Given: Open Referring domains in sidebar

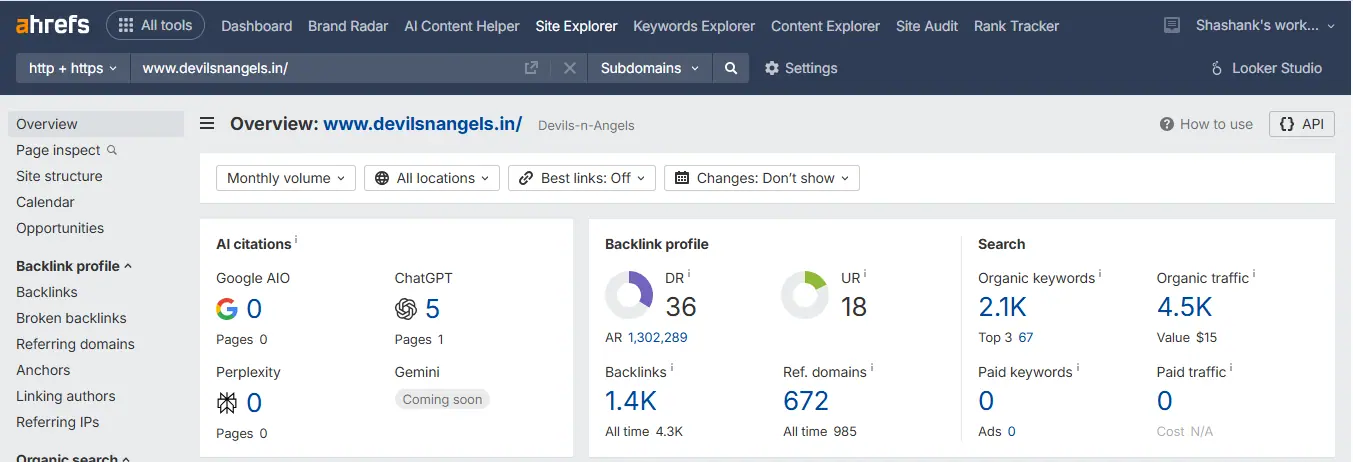Looking at the screenshot, I should [75, 344].
